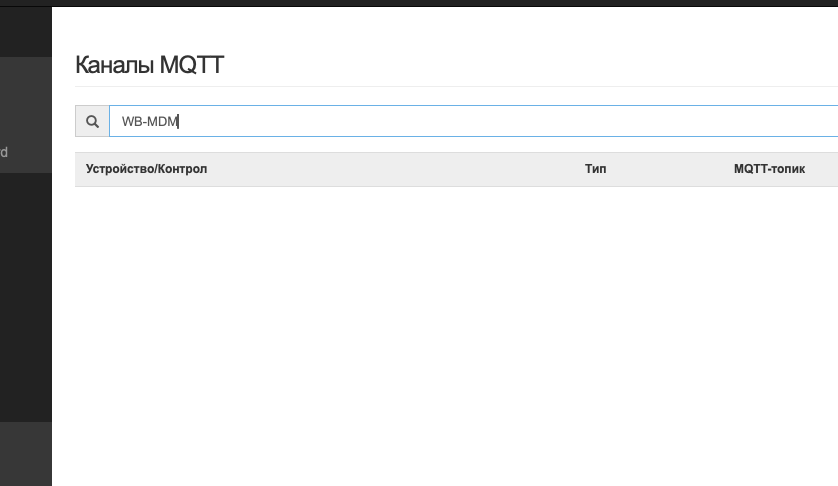Image resolution: width=838 pixels, height=486 pixels.
Task: Click the Устройство/Контрол column header
Action: [146, 169]
